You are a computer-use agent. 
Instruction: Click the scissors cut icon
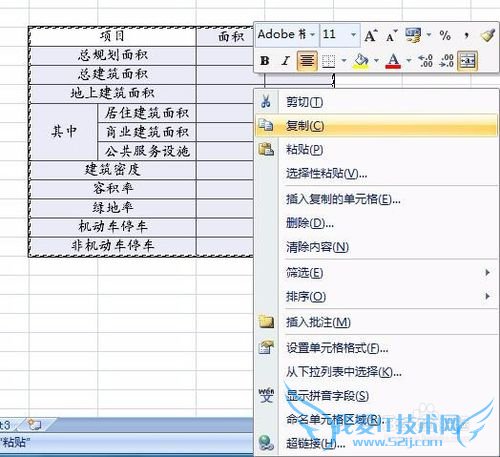coord(266,101)
